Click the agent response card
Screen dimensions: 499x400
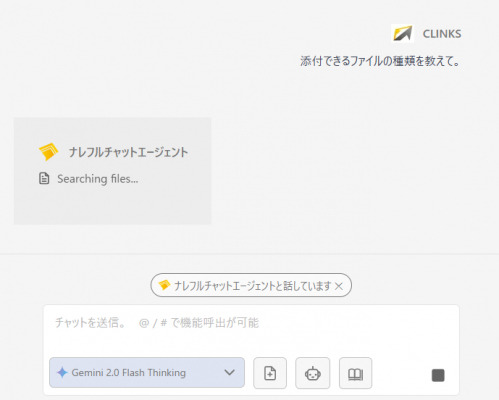[112, 171]
